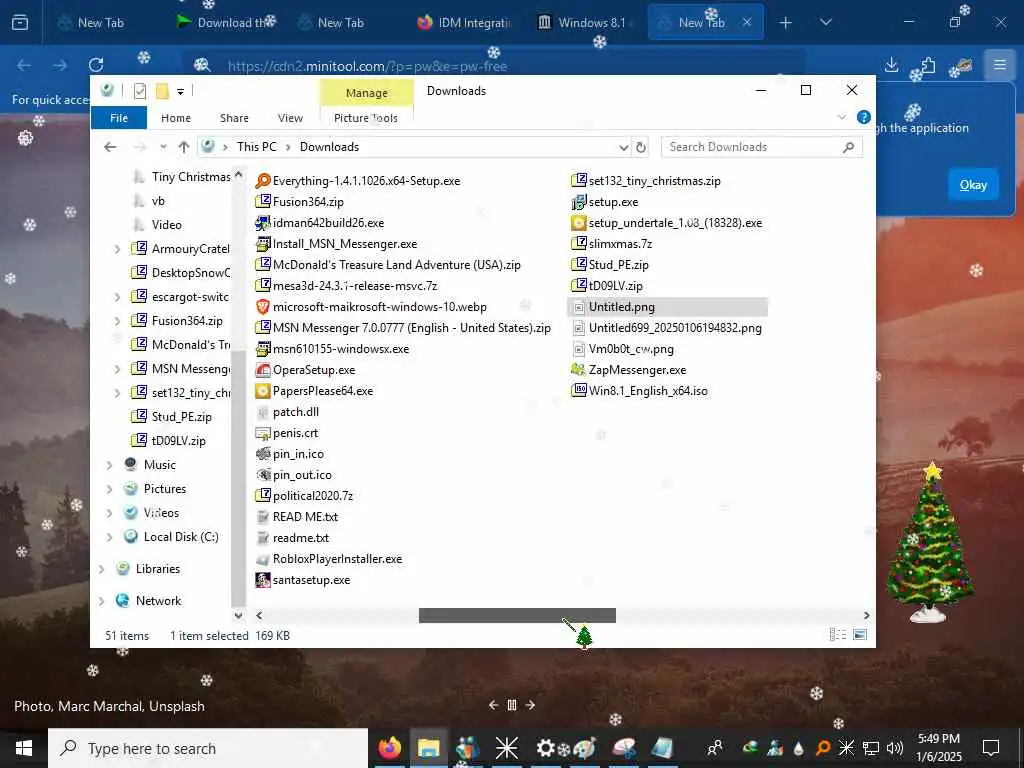Viewport: 1024px width, 768px height.
Task: Open browser downloads arrow icon
Action: (891, 65)
